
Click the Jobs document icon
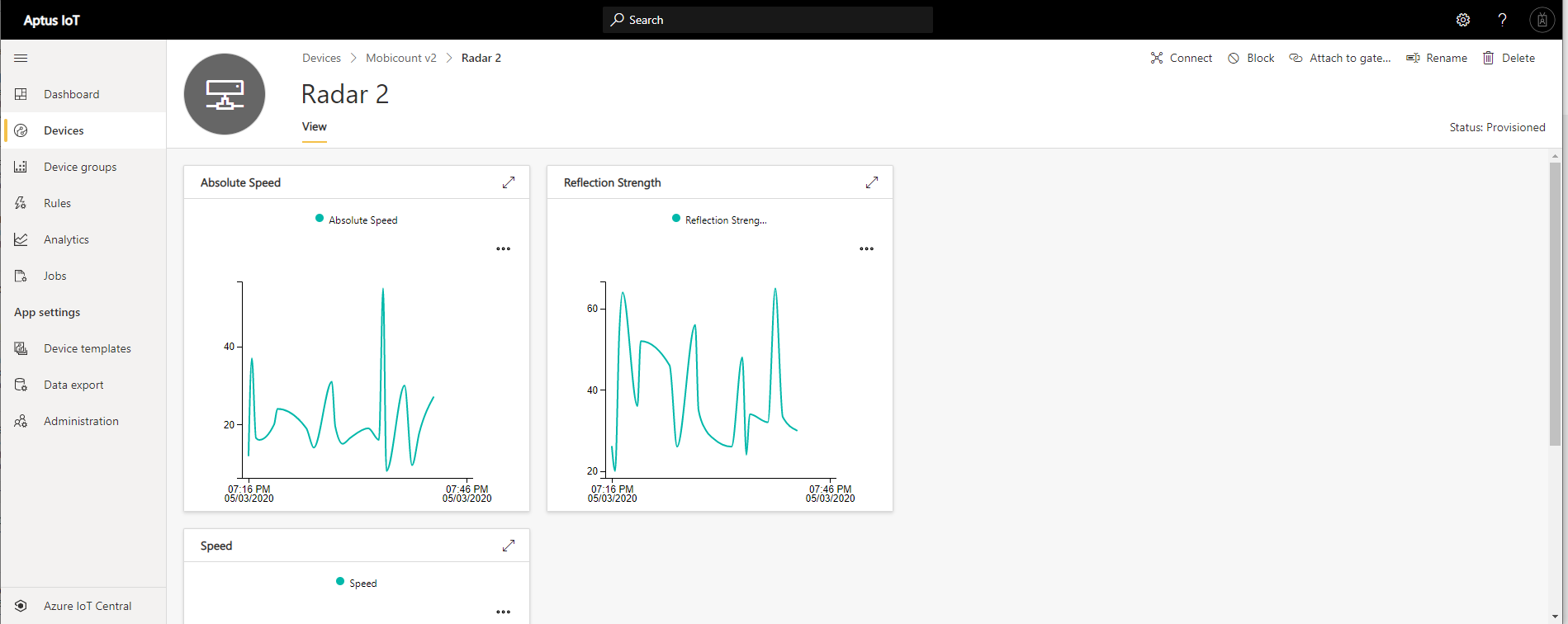[x=21, y=276]
